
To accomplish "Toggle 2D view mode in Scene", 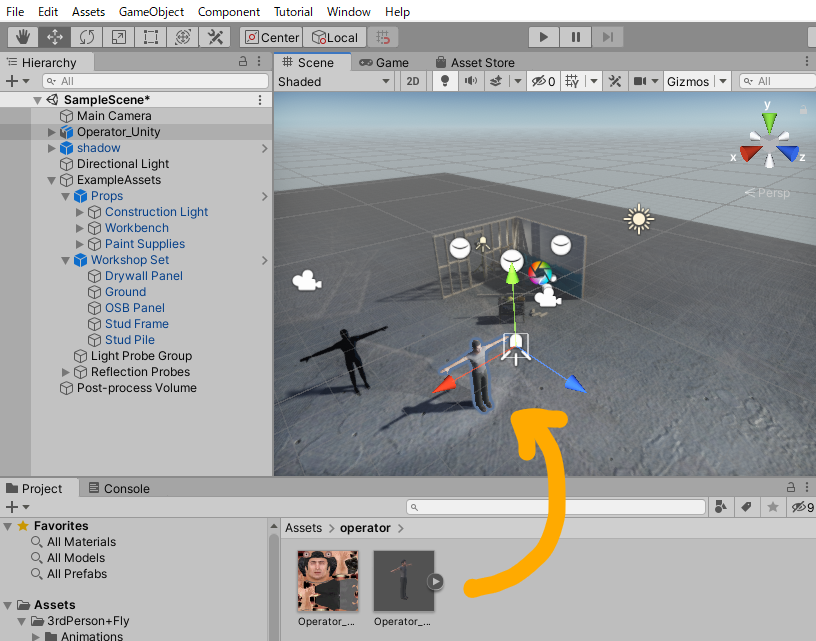I will tap(413, 82).
